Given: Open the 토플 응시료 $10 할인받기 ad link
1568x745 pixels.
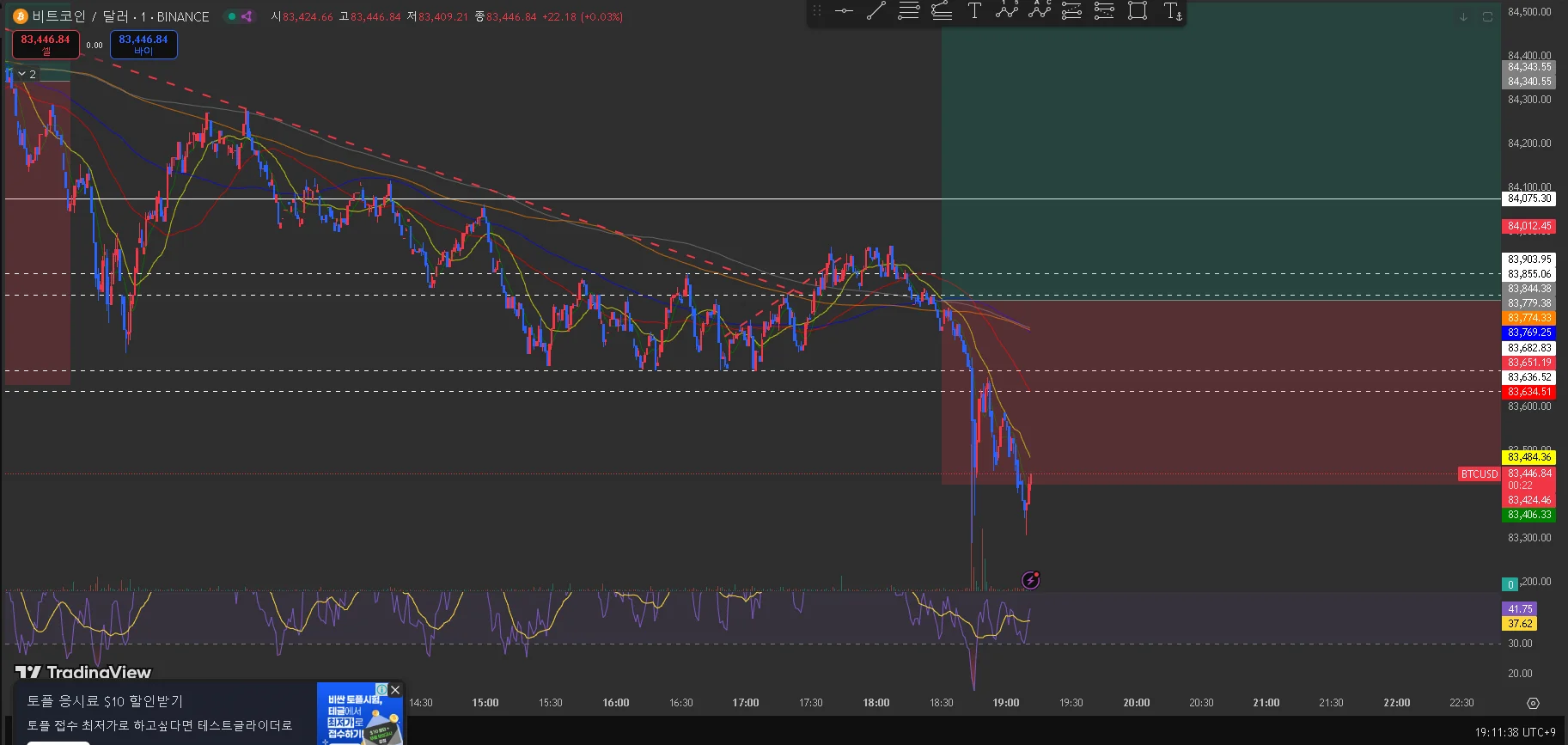Looking at the screenshot, I should pyautogui.click(x=105, y=701).
